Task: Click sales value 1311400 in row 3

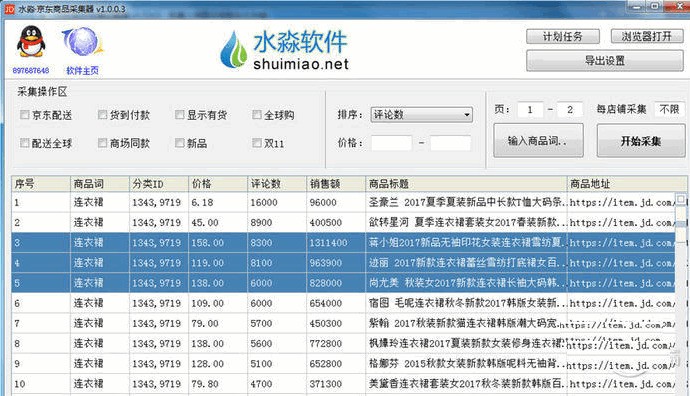Action: pos(328,243)
